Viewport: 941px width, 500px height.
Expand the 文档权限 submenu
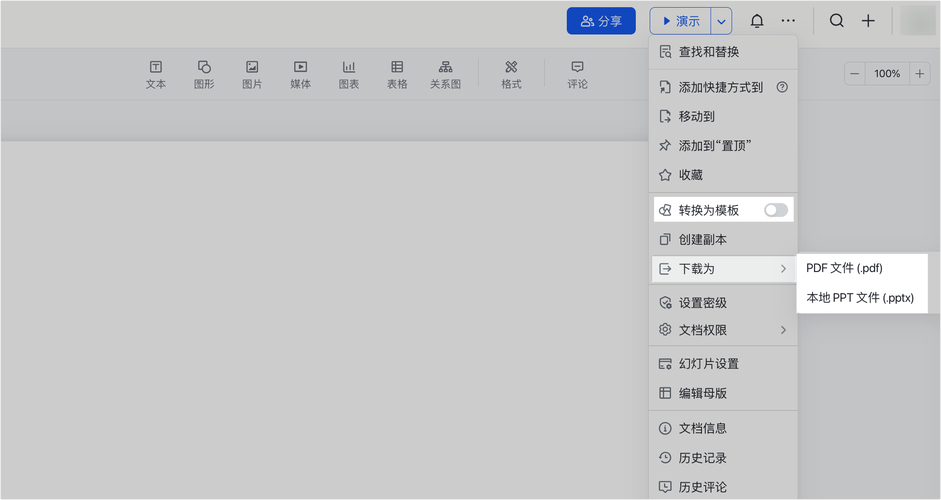click(722, 330)
